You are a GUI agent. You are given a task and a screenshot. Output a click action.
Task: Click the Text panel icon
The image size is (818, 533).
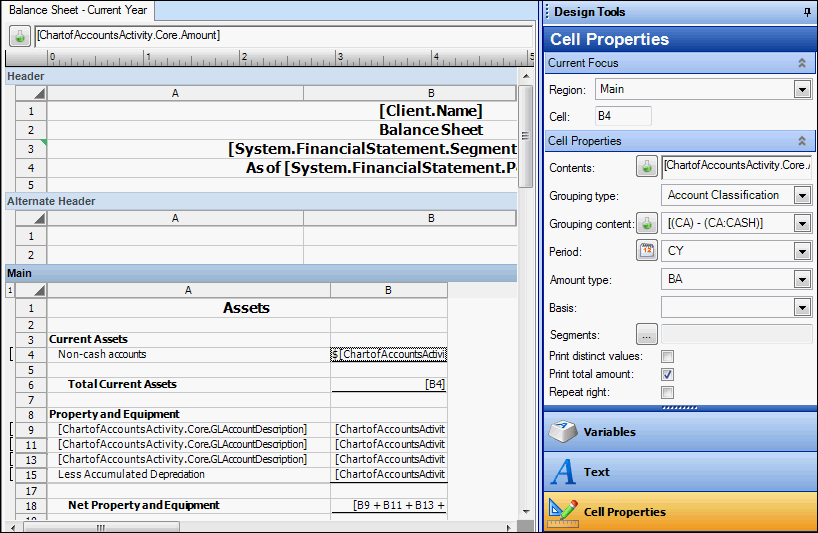click(564, 472)
